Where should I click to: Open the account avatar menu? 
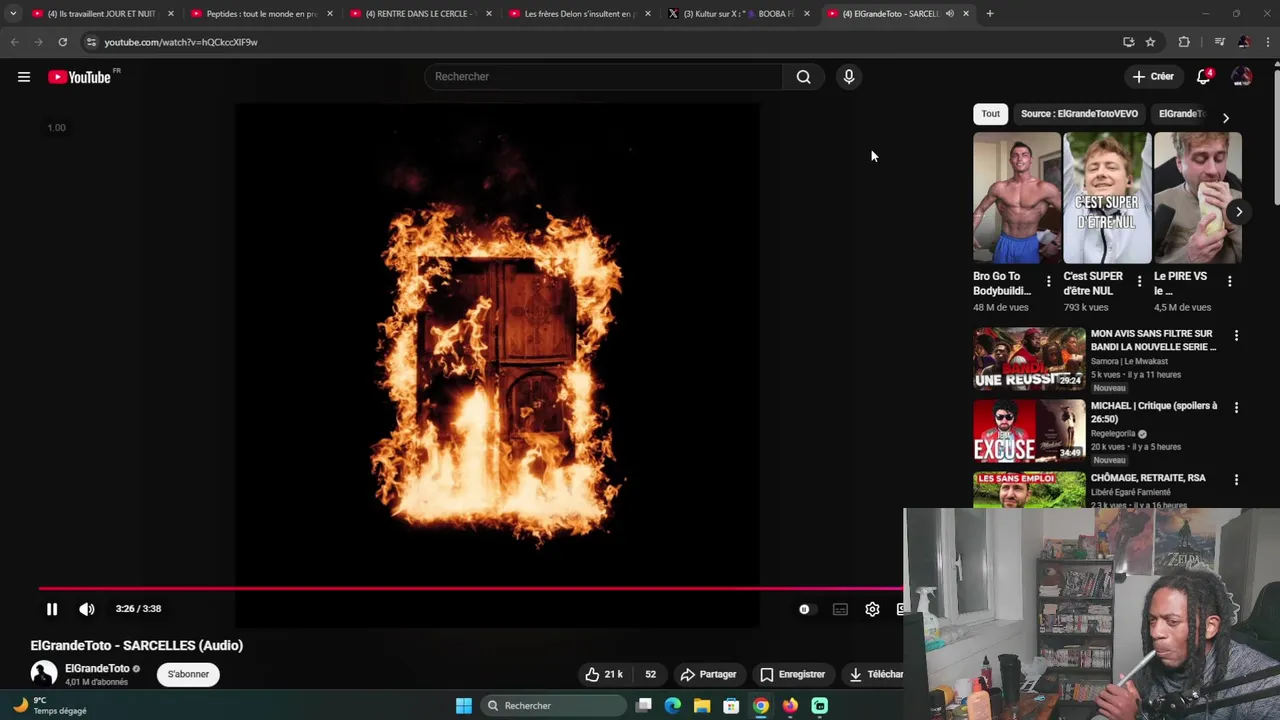1241,77
